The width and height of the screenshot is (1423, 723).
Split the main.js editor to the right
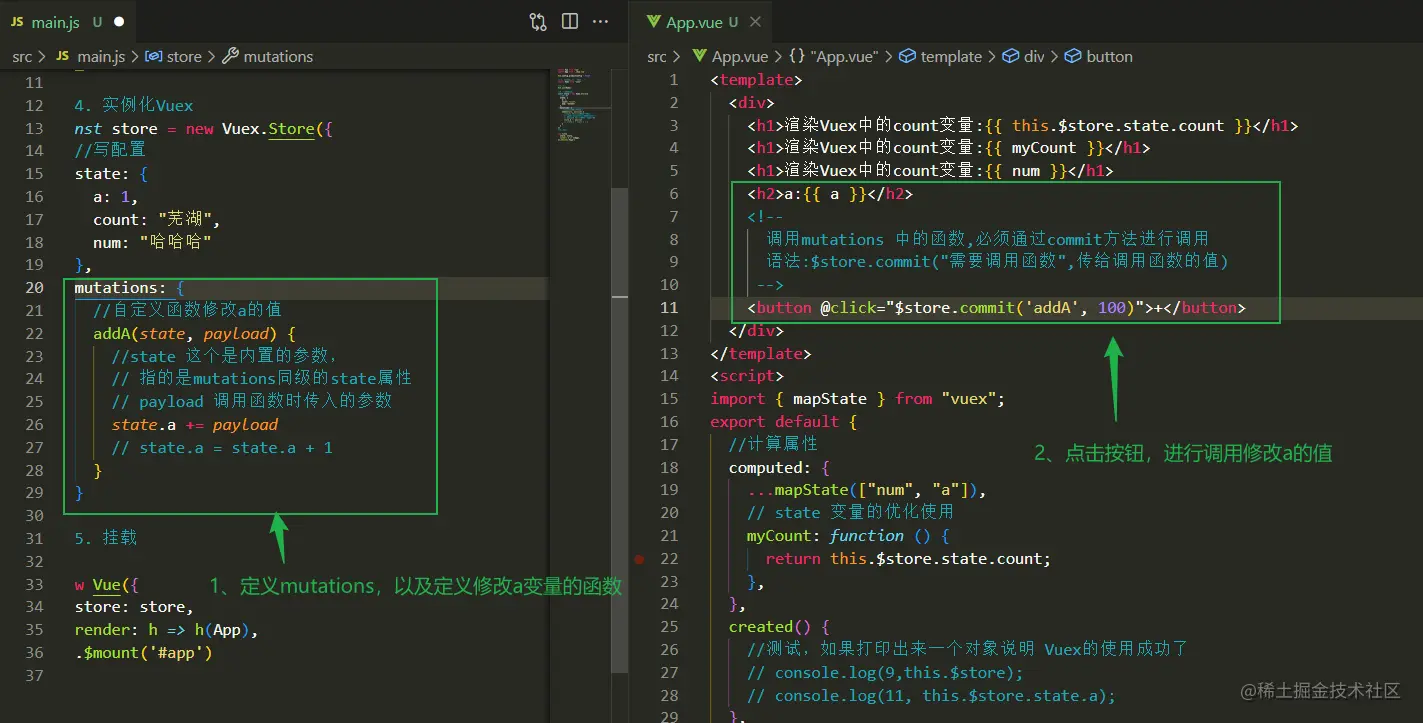(x=570, y=21)
